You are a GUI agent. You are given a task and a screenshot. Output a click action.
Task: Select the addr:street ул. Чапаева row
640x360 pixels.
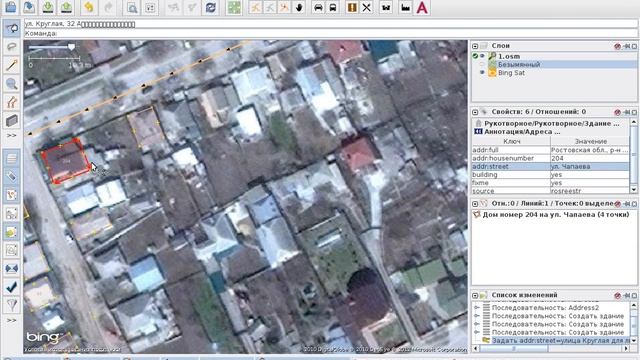click(551, 167)
